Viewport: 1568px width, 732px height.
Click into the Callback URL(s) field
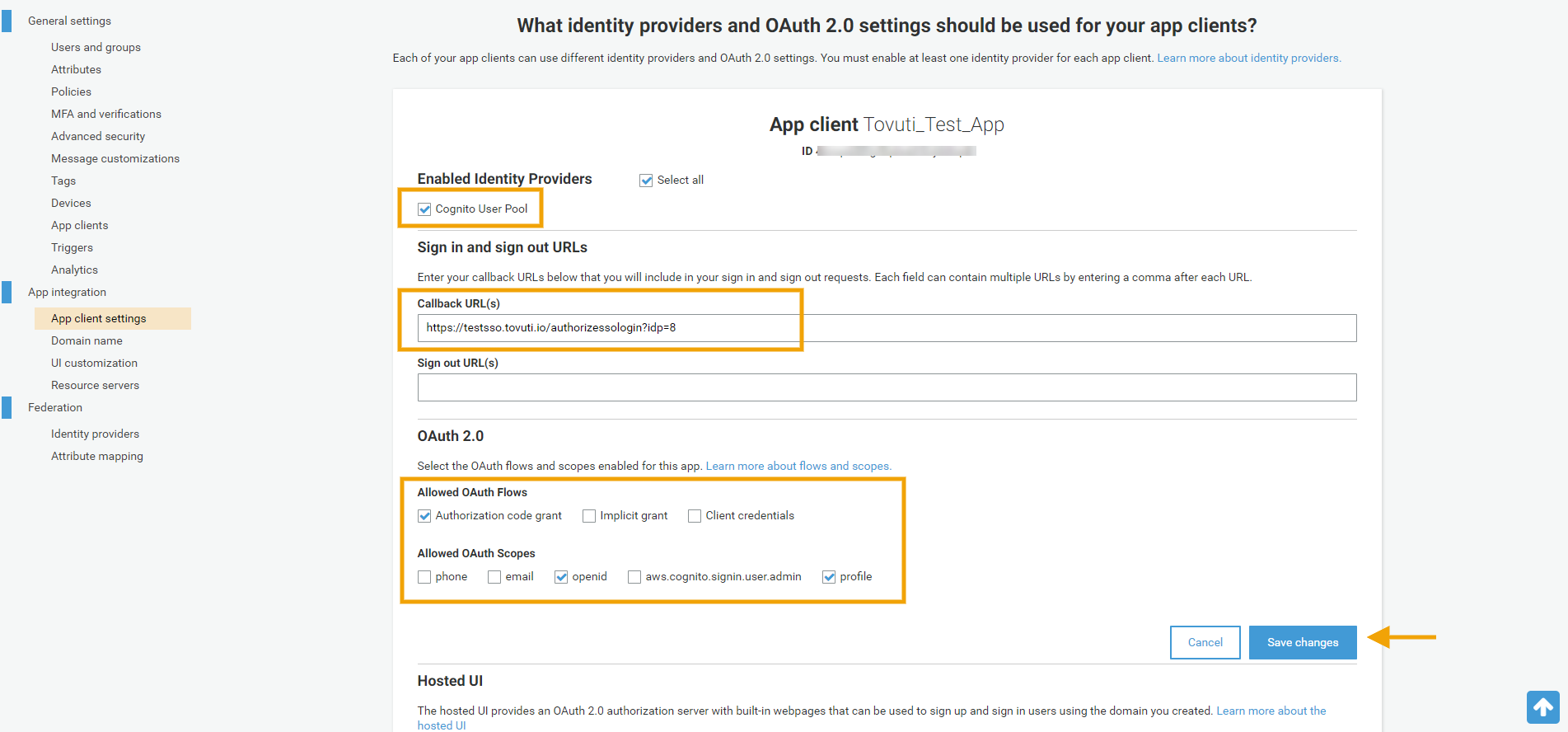click(x=887, y=328)
